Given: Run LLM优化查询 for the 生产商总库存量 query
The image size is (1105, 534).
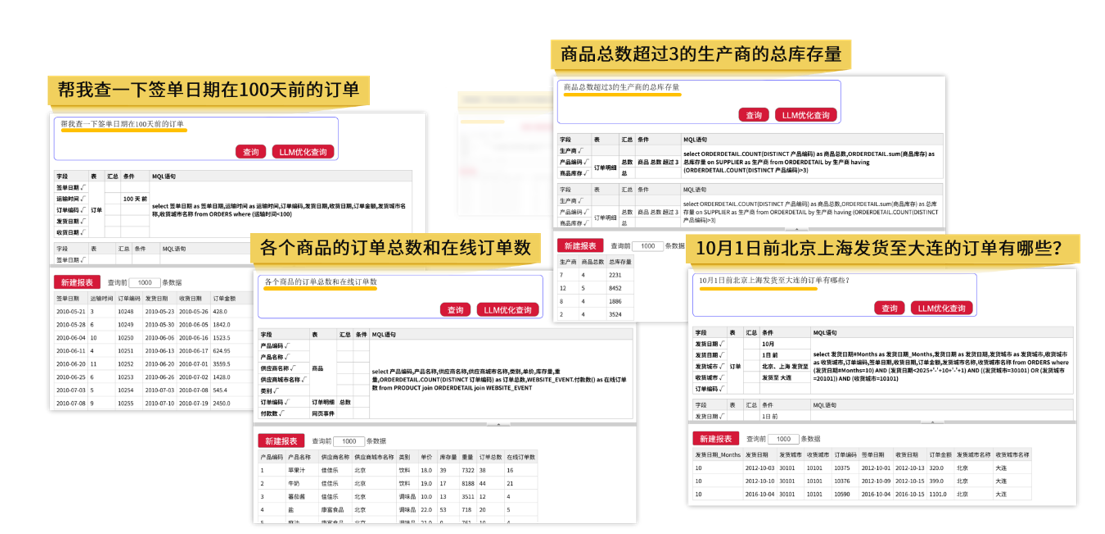Looking at the screenshot, I should [805, 115].
